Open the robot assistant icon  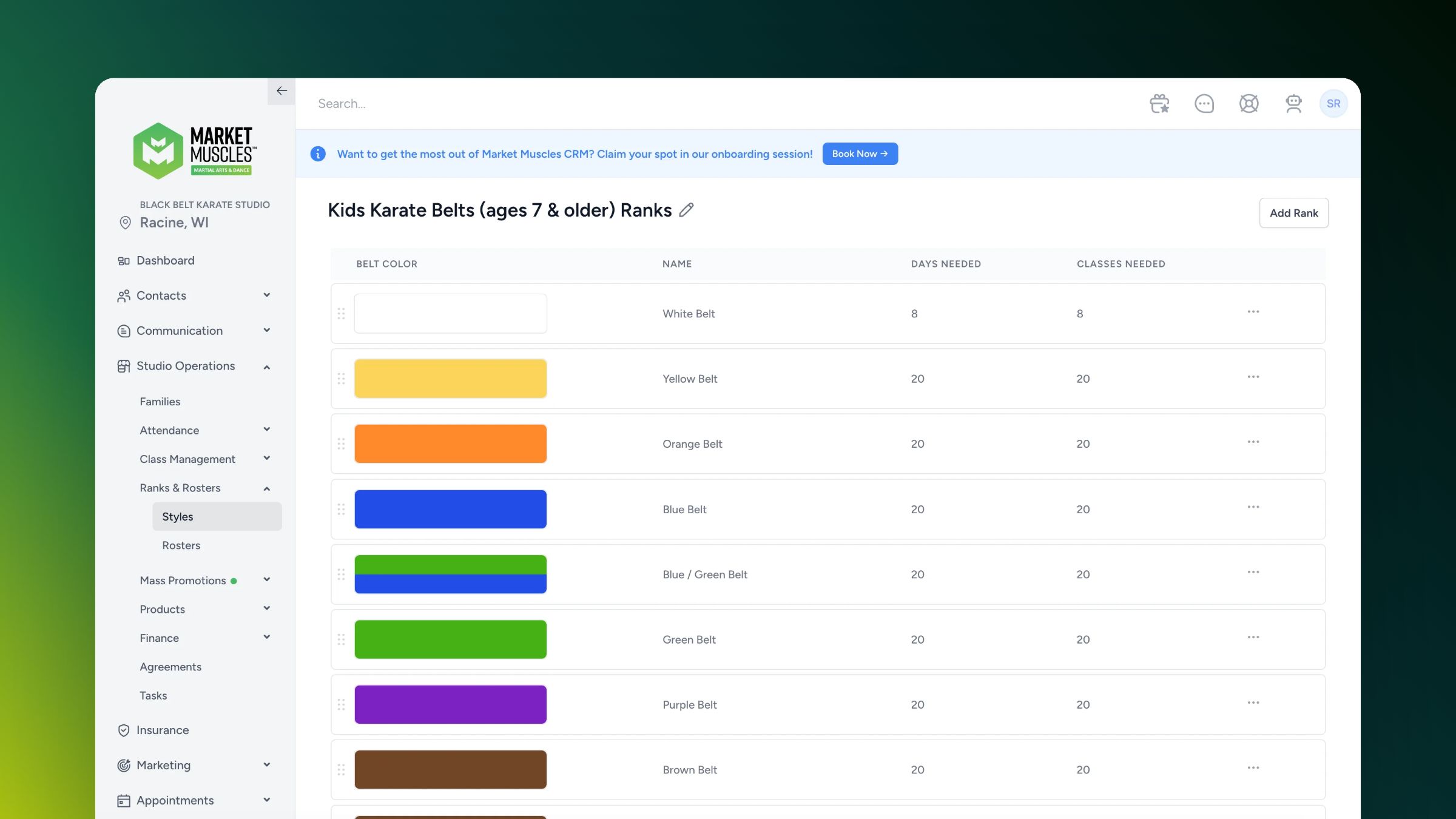click(1293, 104)
